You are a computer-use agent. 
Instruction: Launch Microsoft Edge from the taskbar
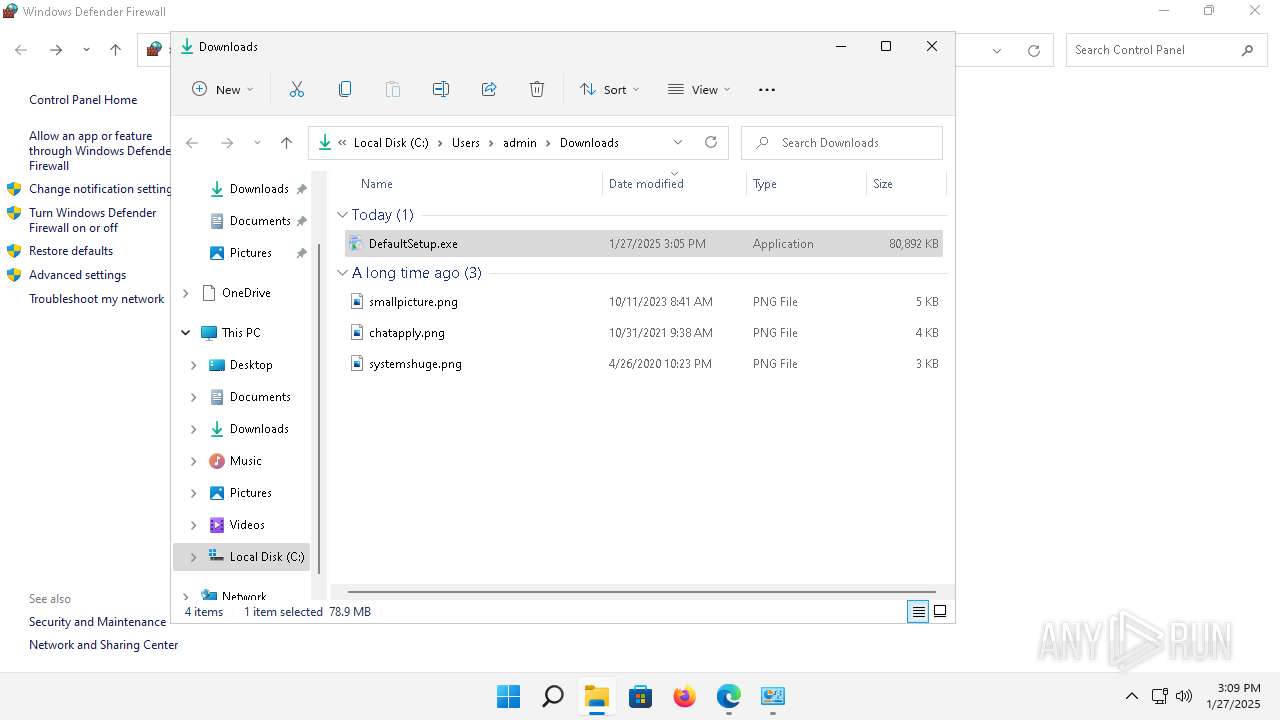click(x=728, y=696)
